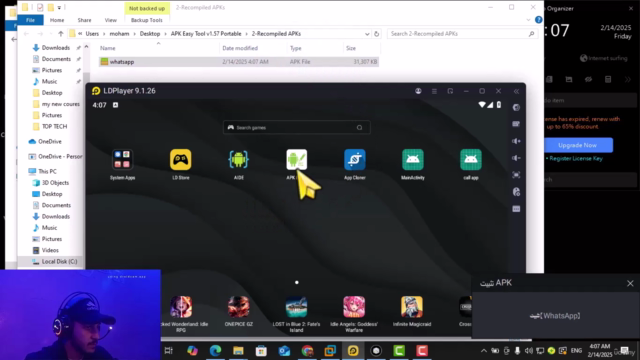Open Google Chrome from taskbar
Screen dimensions: 640x360
click(307, 351)
